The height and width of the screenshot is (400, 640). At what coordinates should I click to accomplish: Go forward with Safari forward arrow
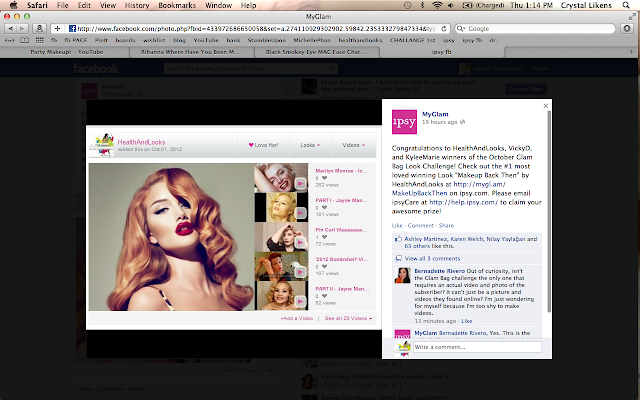pos(22,29)
